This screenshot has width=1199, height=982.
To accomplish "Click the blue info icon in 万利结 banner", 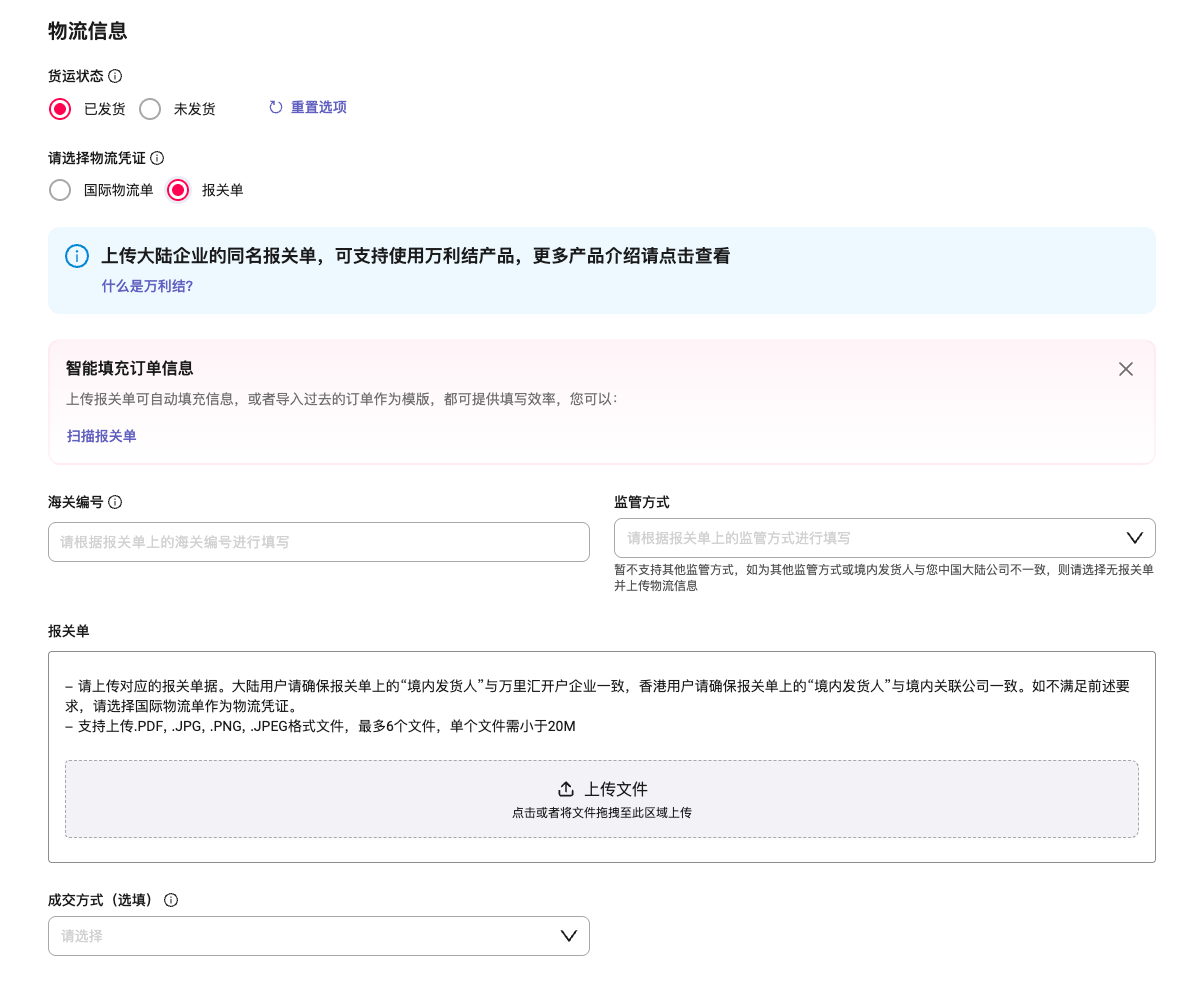I will [x=77, y=256].
